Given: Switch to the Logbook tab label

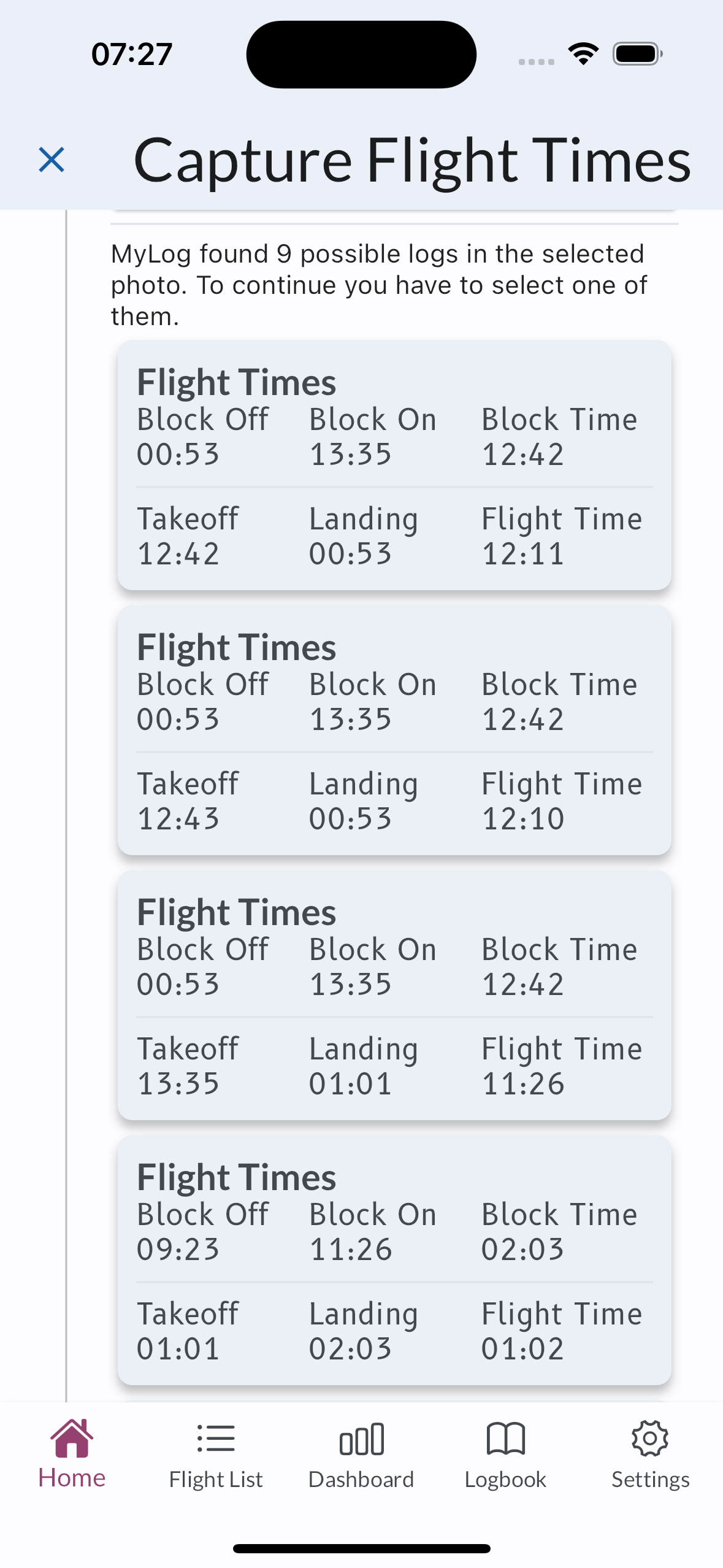Looking at the screenshot, I should pyautogui.click(x=505, y=1479).
